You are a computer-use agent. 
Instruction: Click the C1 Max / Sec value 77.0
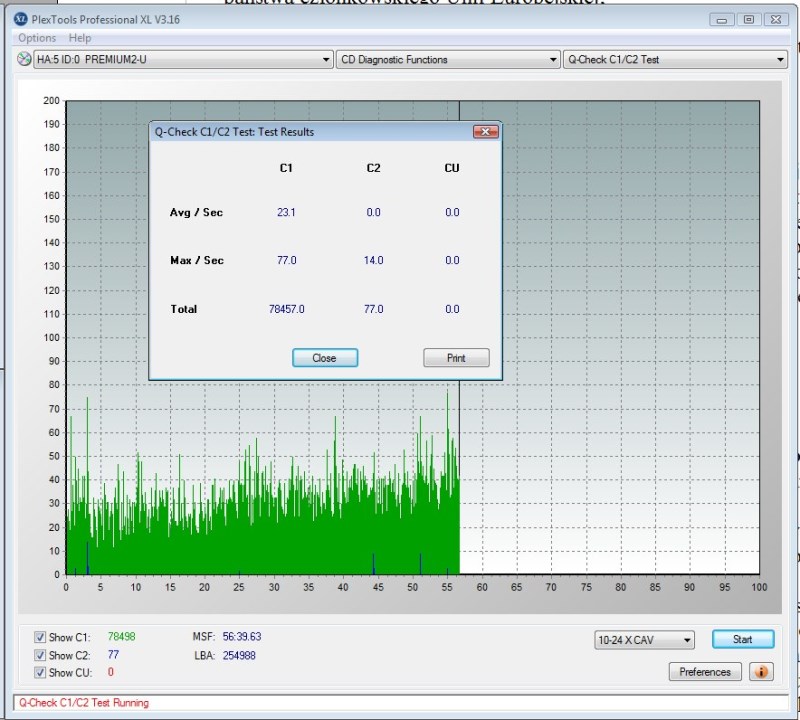286,260
